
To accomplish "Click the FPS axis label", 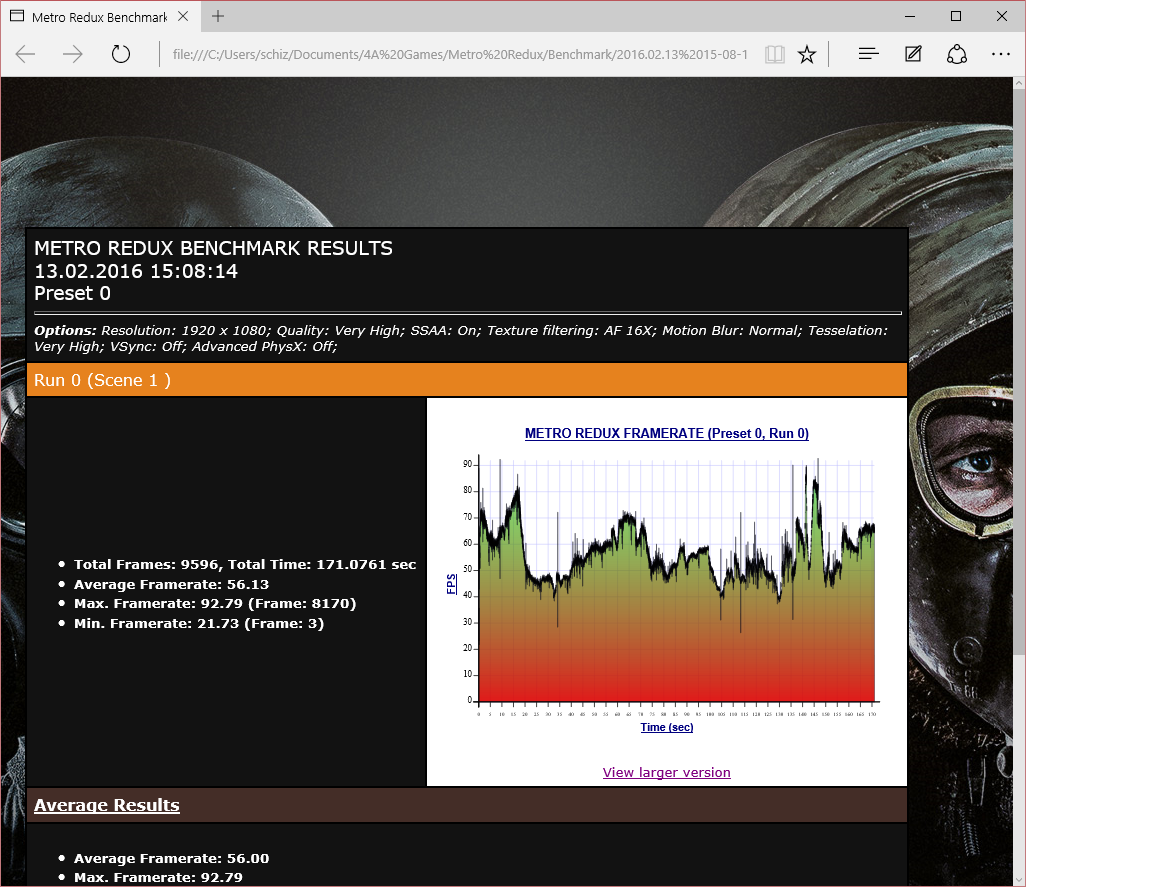I will point(451,583).
